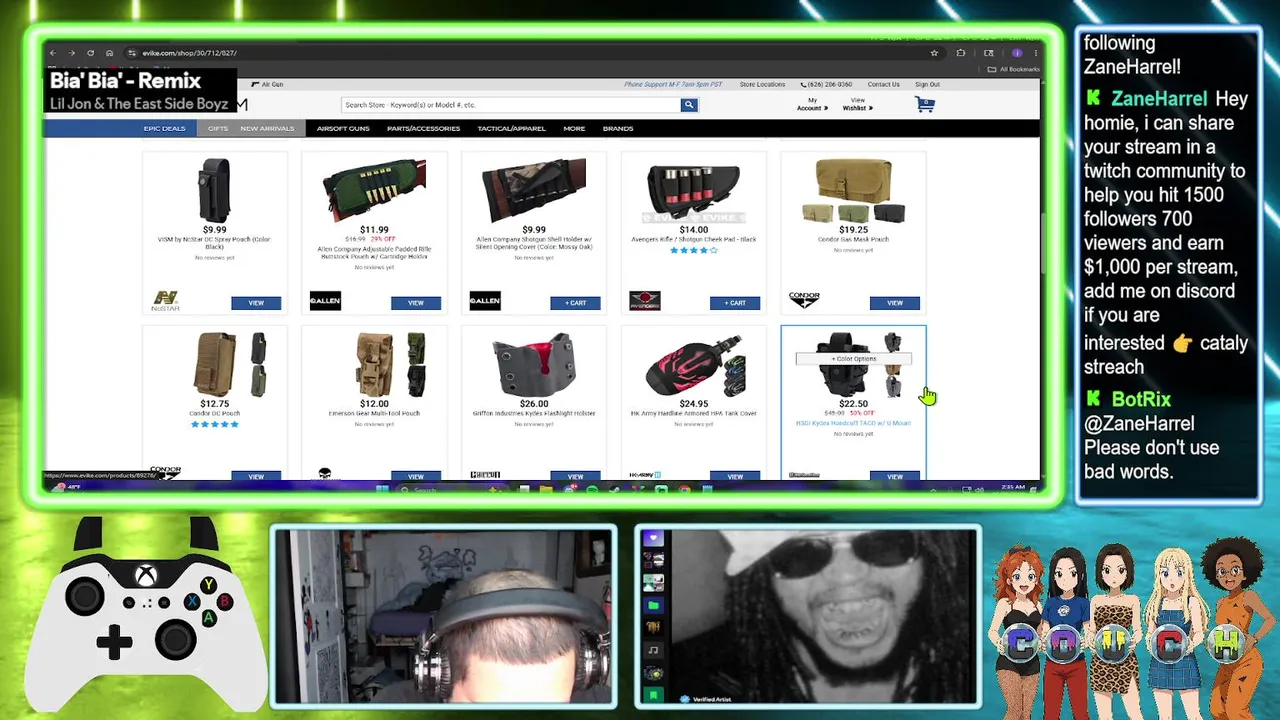Open the music note playlist in Spotify sidebar
The width and height of the screenshot is (1280, 720).
[x=653, y=650]
